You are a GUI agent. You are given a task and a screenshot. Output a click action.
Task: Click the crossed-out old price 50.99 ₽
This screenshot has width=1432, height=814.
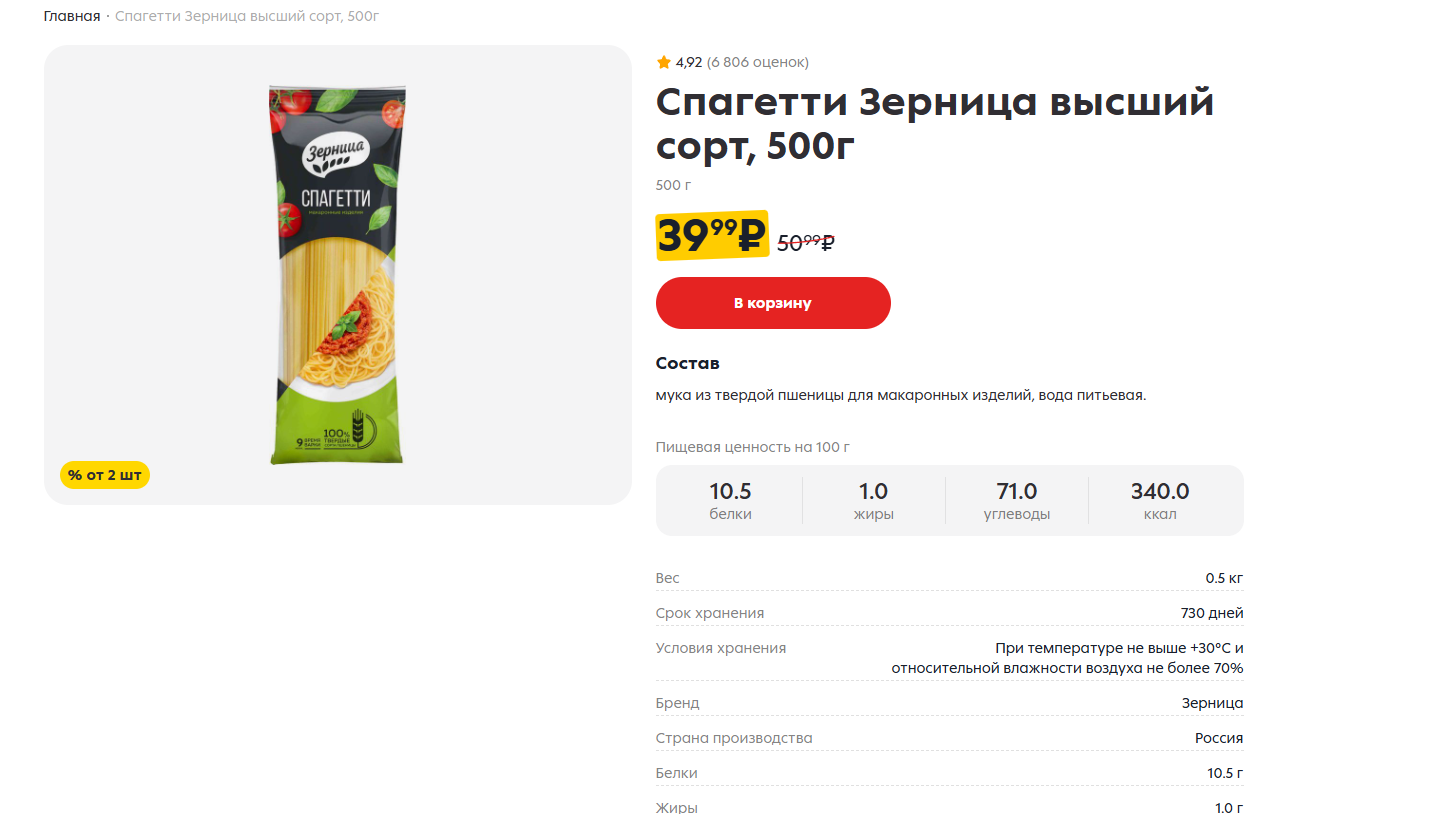pos(806,242)
